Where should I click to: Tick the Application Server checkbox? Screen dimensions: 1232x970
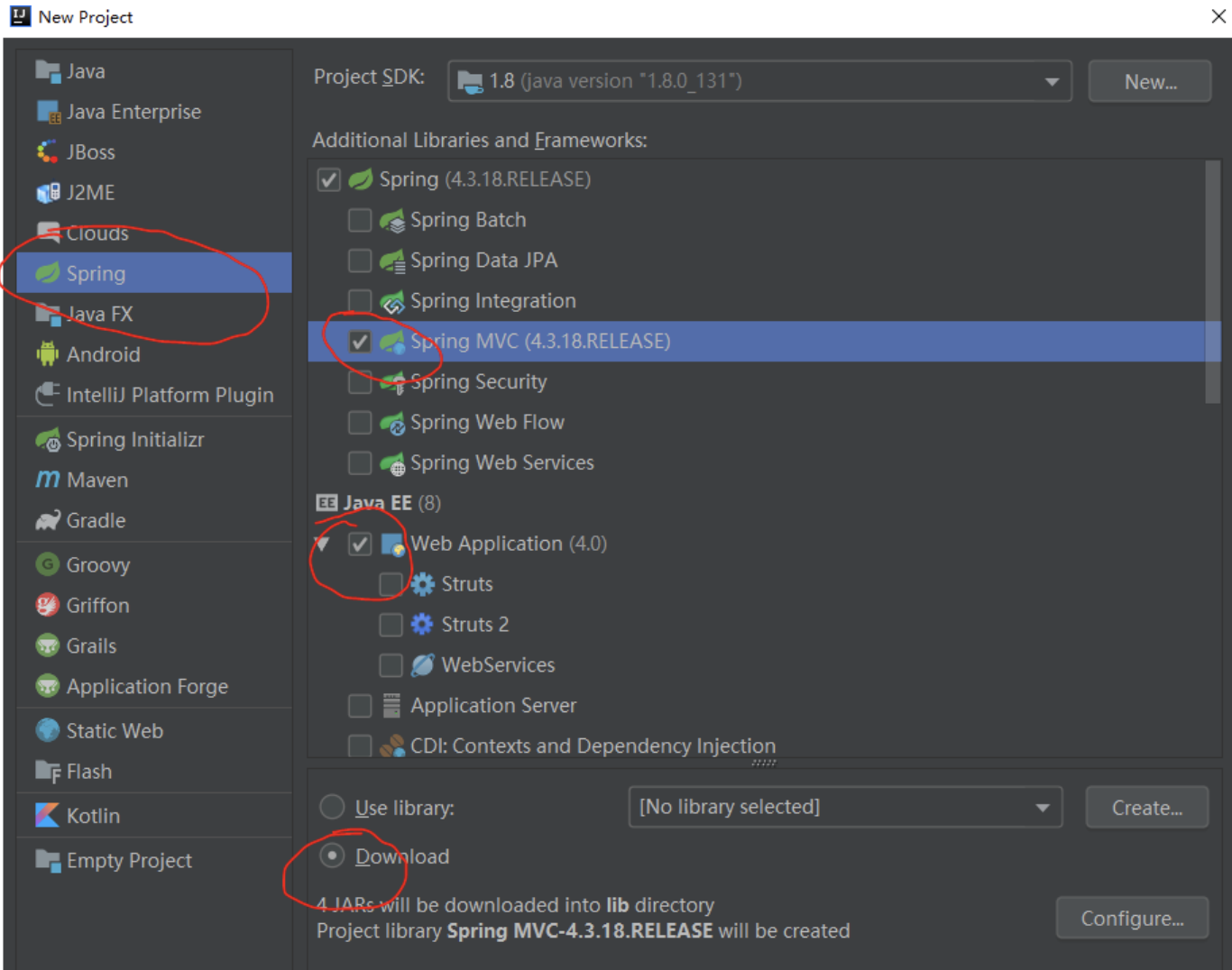point(360,706)
